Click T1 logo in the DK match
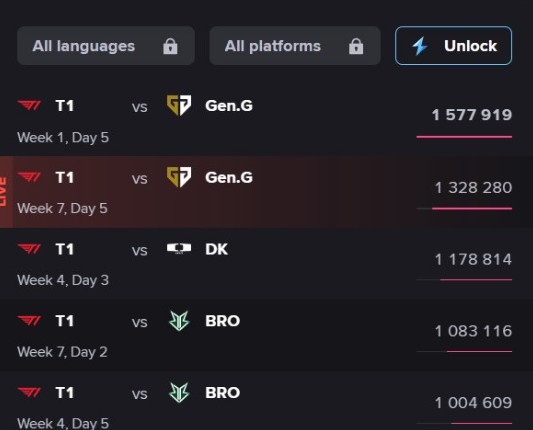The height and width of the screenshot is (430, 533). point(29,249)
